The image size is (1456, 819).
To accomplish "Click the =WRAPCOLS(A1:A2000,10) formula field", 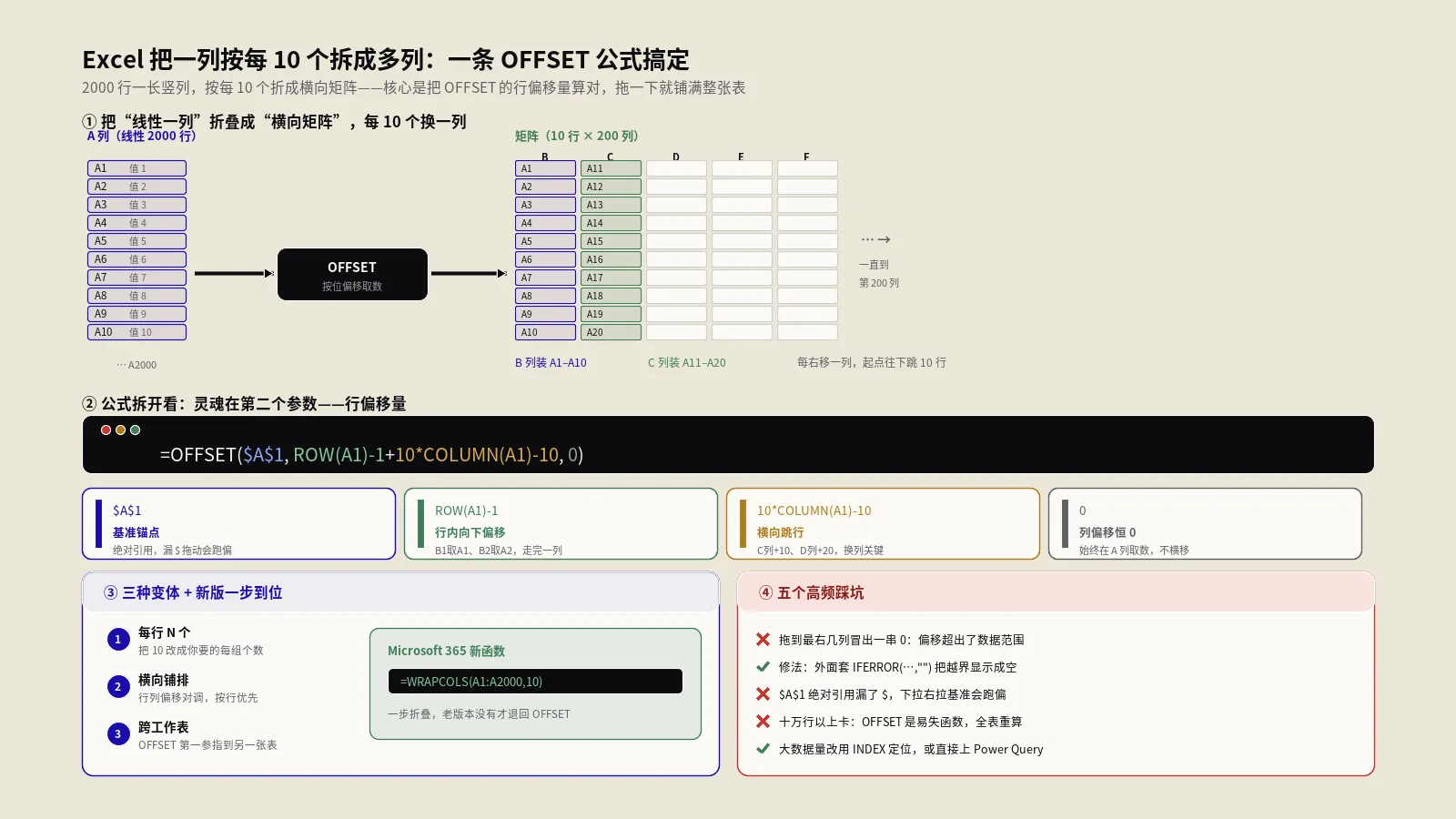I will [535, 682].
